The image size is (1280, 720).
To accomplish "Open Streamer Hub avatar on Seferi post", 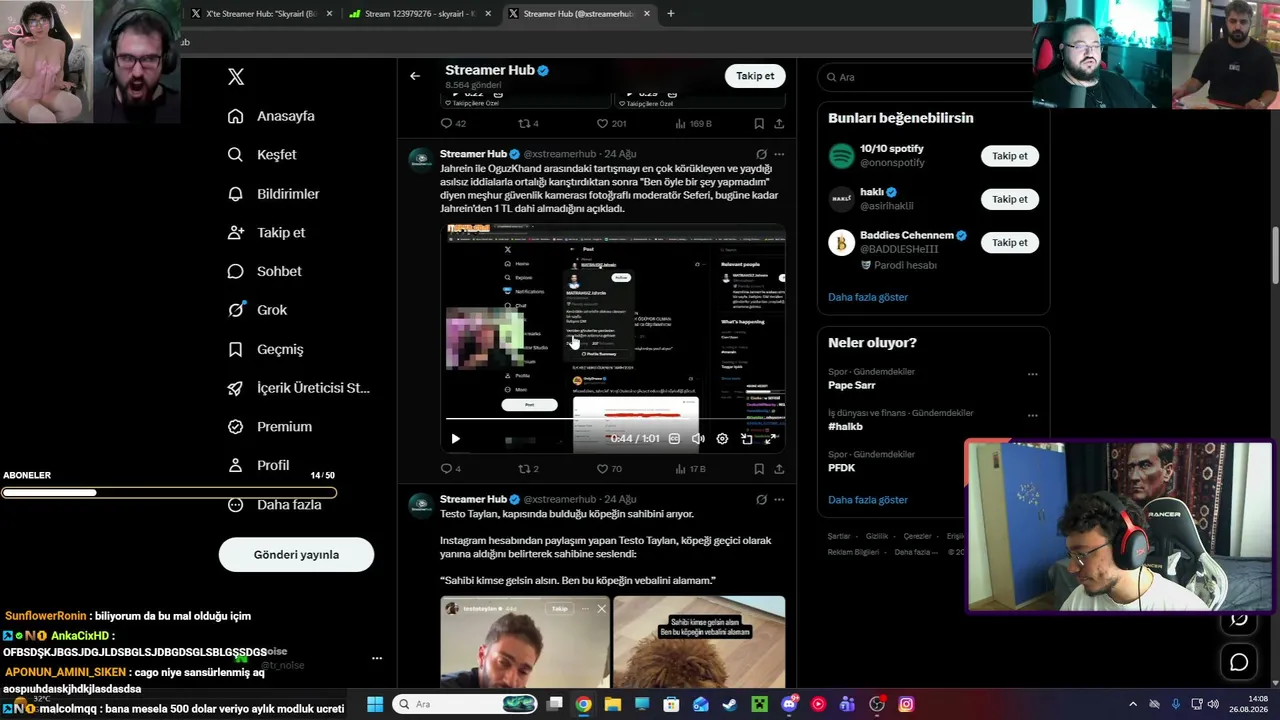I will point(421,161).
